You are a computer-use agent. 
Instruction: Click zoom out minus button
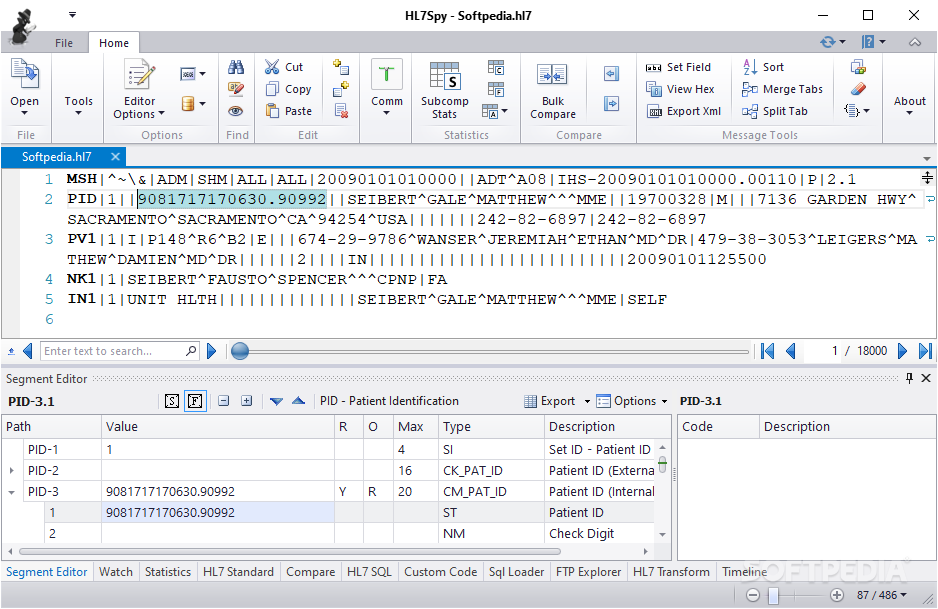pos(753,595)
